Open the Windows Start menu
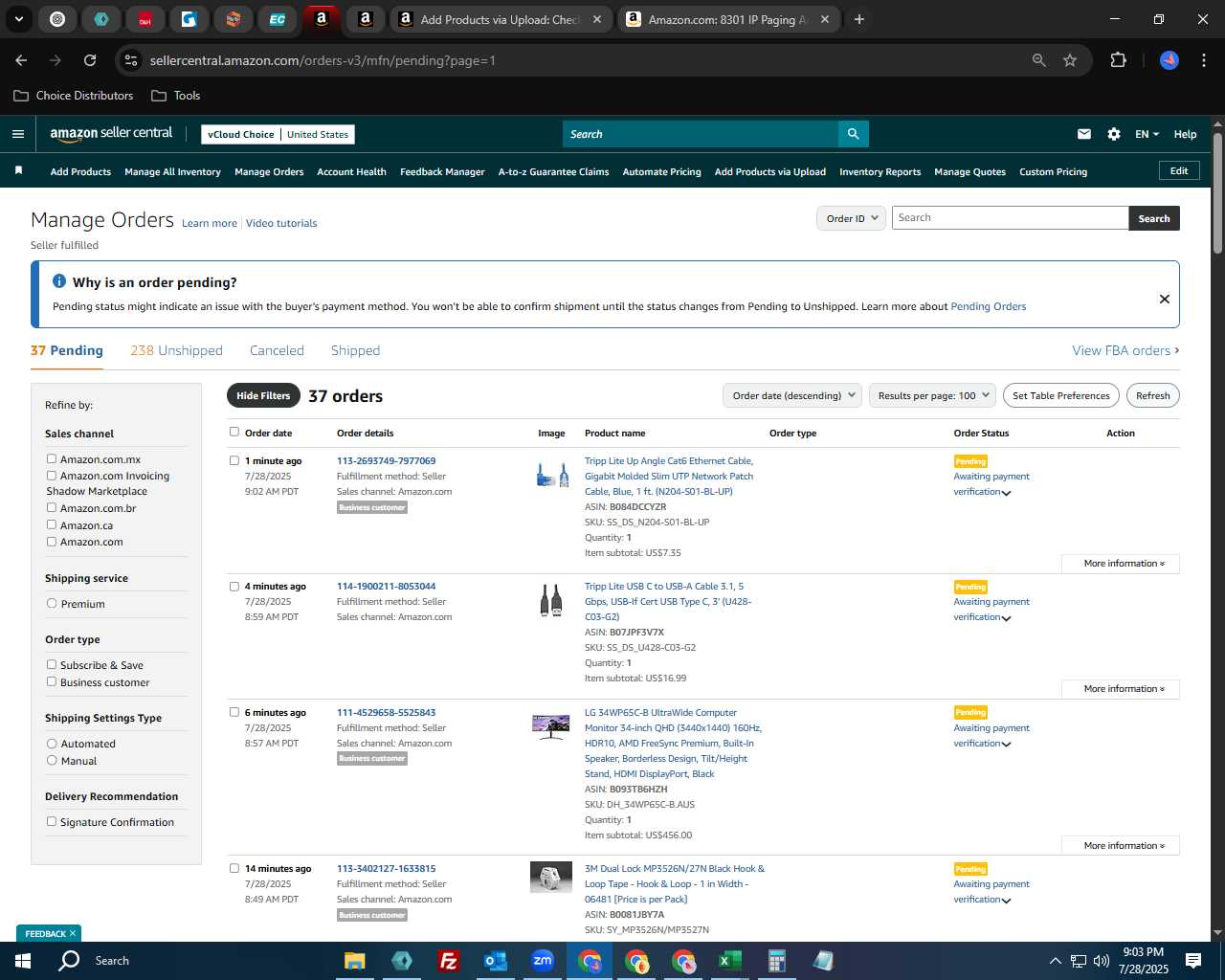 23,960
